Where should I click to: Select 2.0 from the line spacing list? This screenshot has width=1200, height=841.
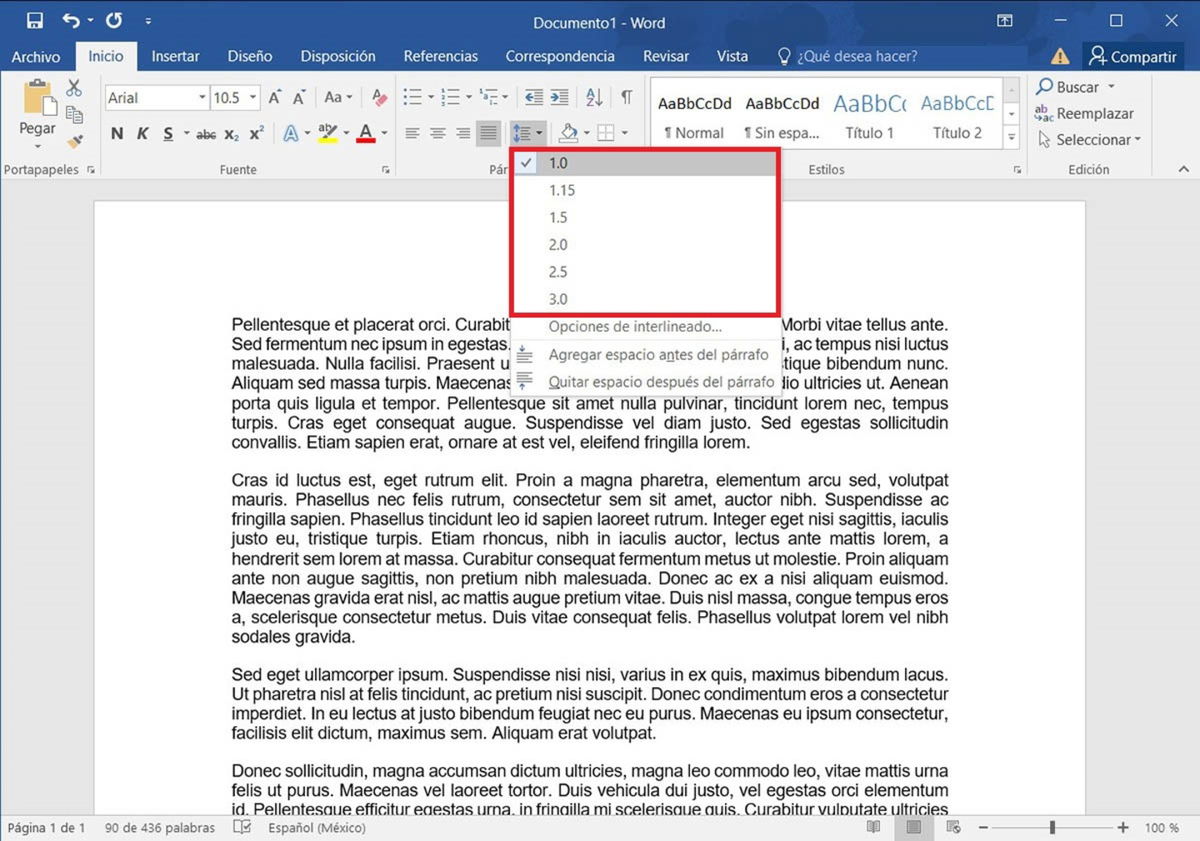(558, 244)
